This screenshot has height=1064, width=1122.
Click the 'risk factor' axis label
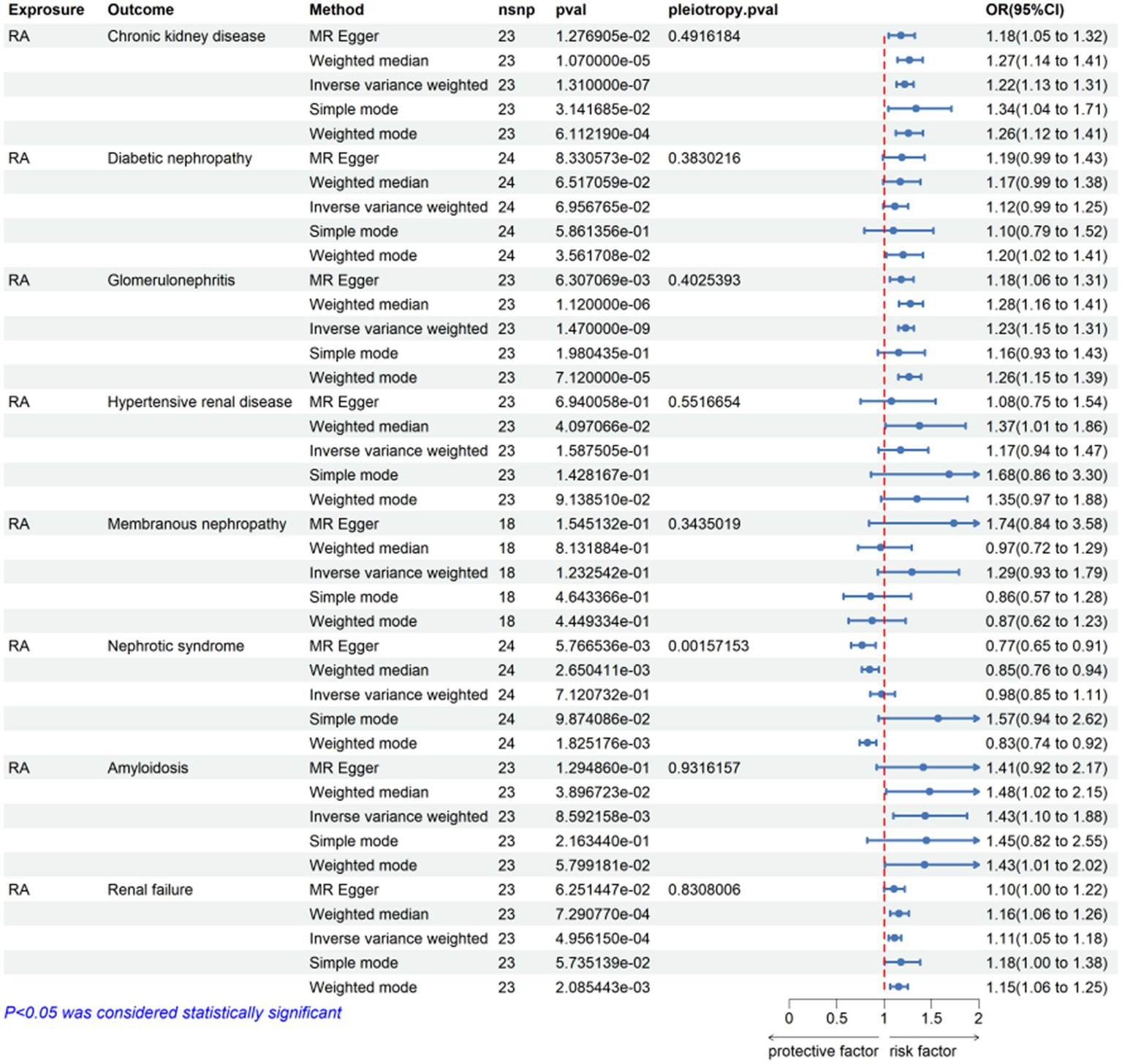pos(922,1051)
